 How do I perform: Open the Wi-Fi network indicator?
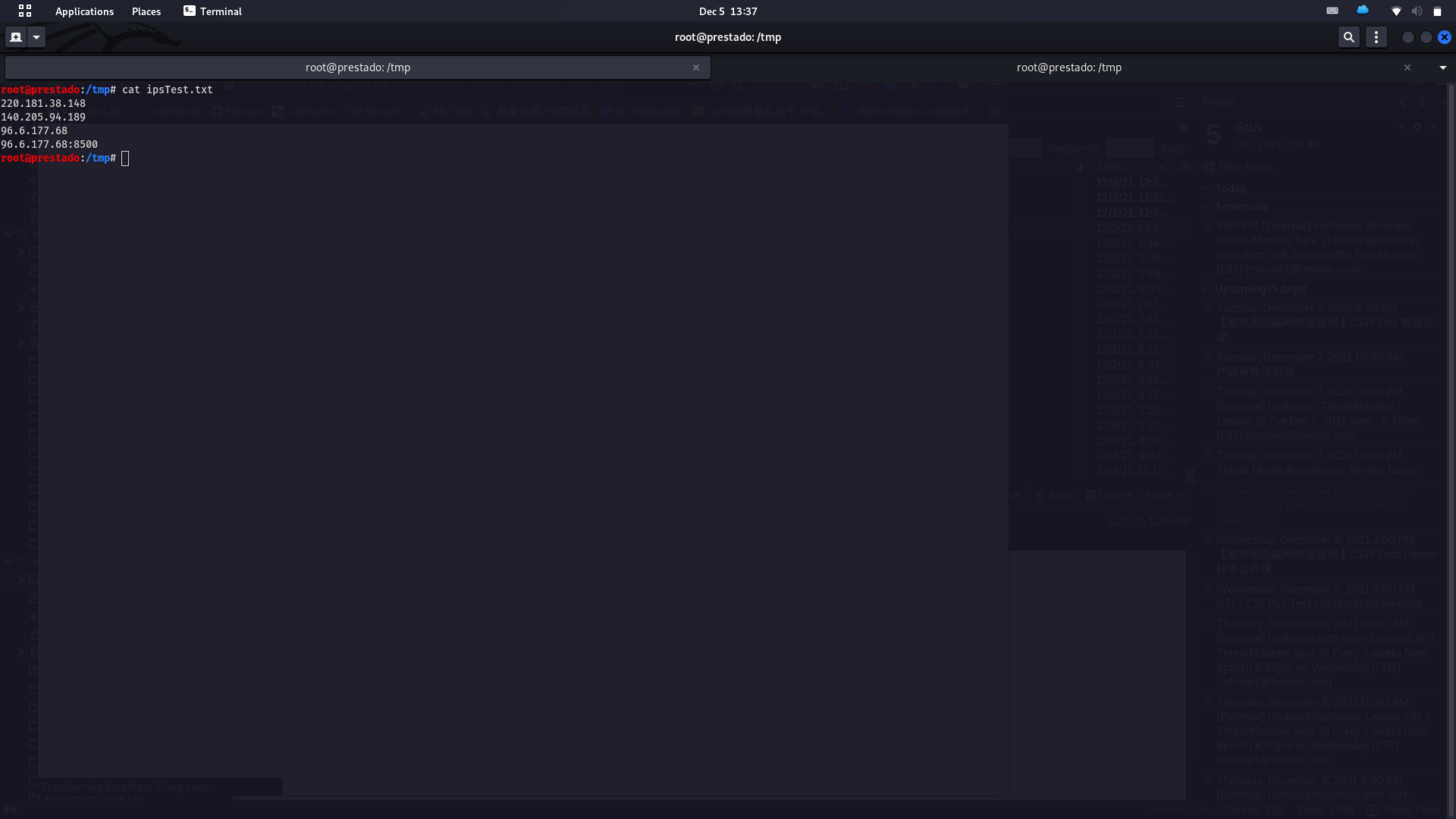click(1397, 11)
